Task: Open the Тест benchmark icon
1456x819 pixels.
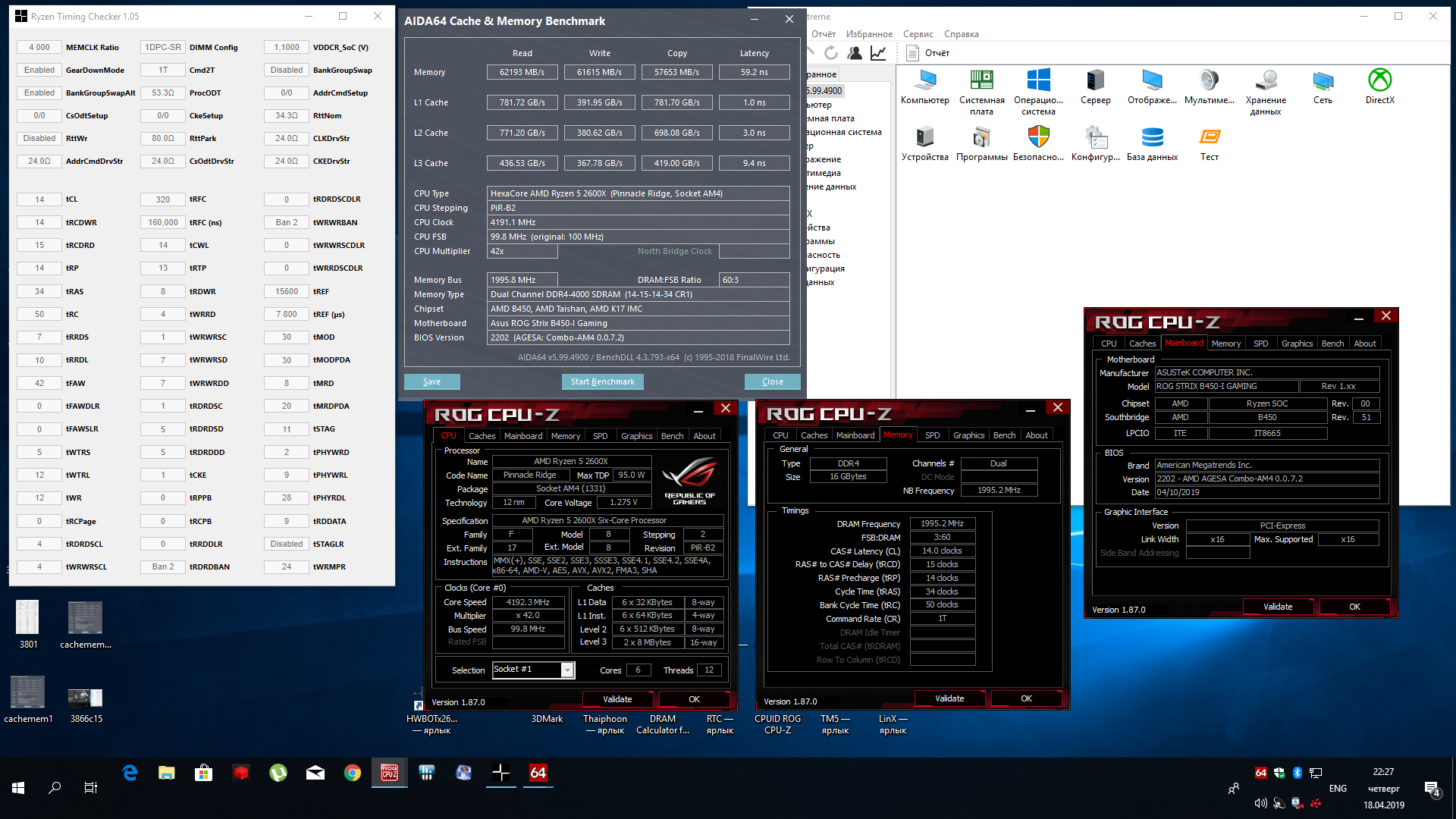Action: click(1209, 143)
